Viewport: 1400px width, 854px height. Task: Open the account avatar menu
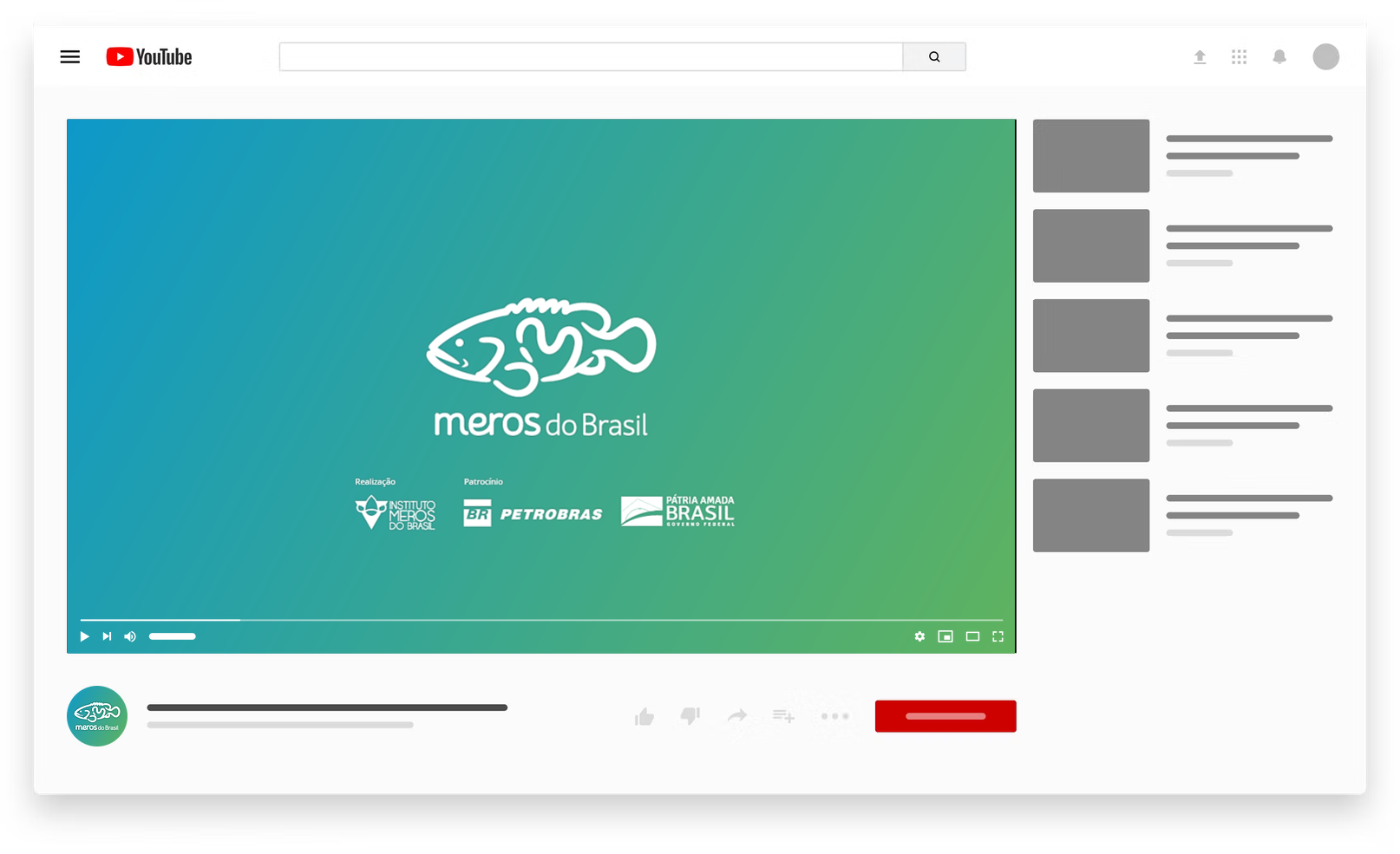(x=1325, y=57)
